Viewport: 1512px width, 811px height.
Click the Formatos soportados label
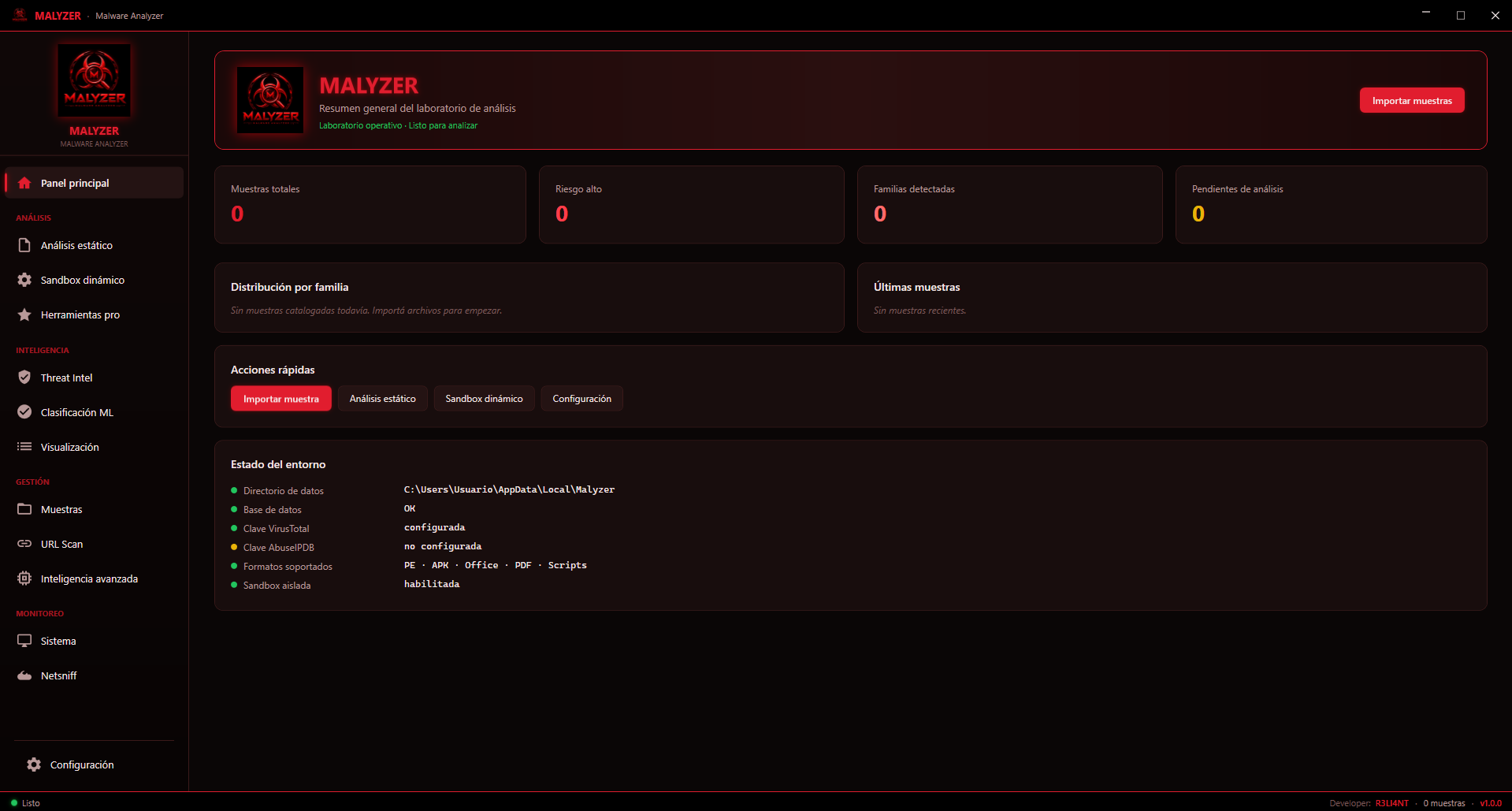288,567
